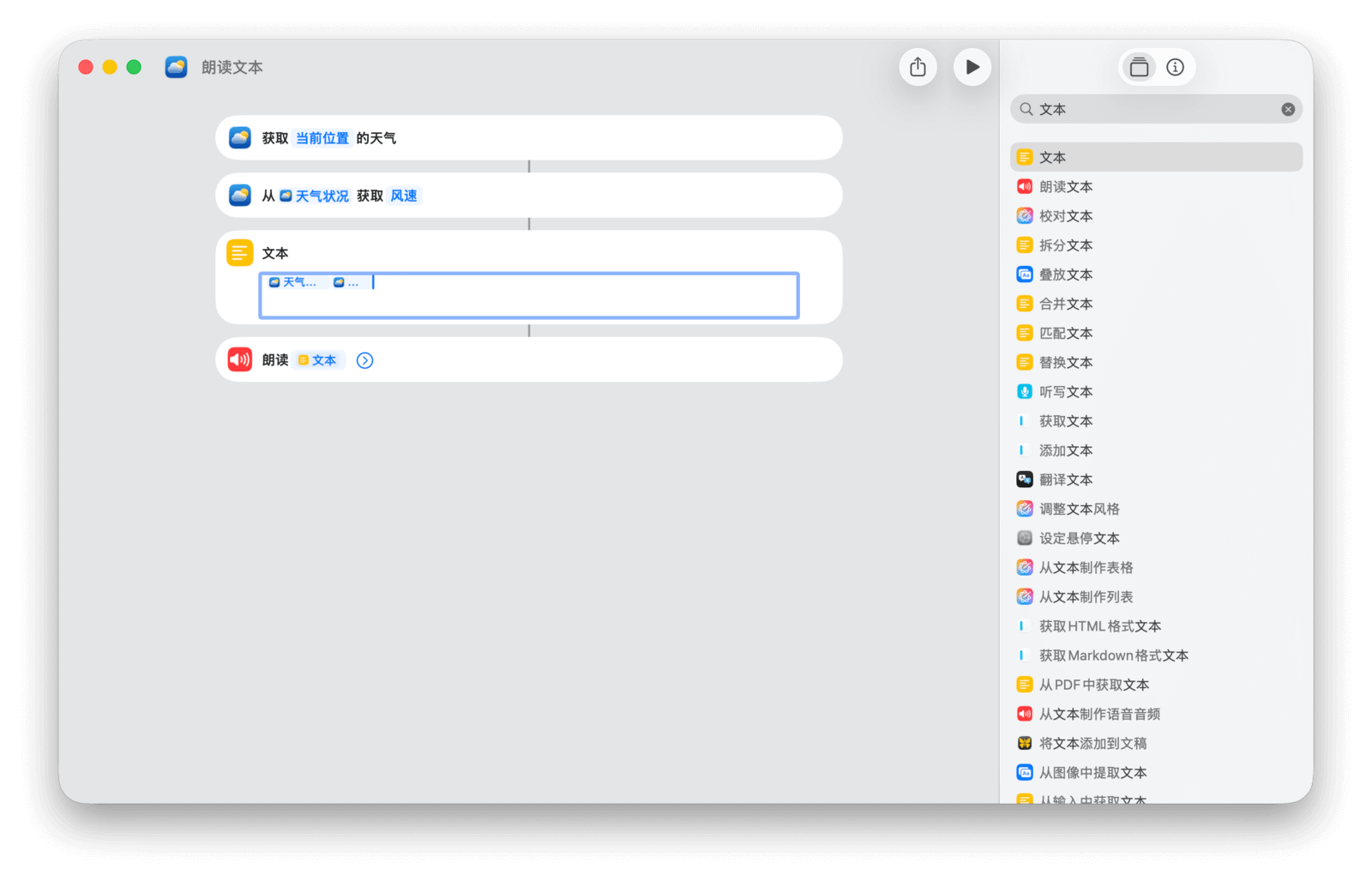Screen dimensions: 1372x881
Task: Pick the 叠放文本 action
Action: click(1066, 275)
